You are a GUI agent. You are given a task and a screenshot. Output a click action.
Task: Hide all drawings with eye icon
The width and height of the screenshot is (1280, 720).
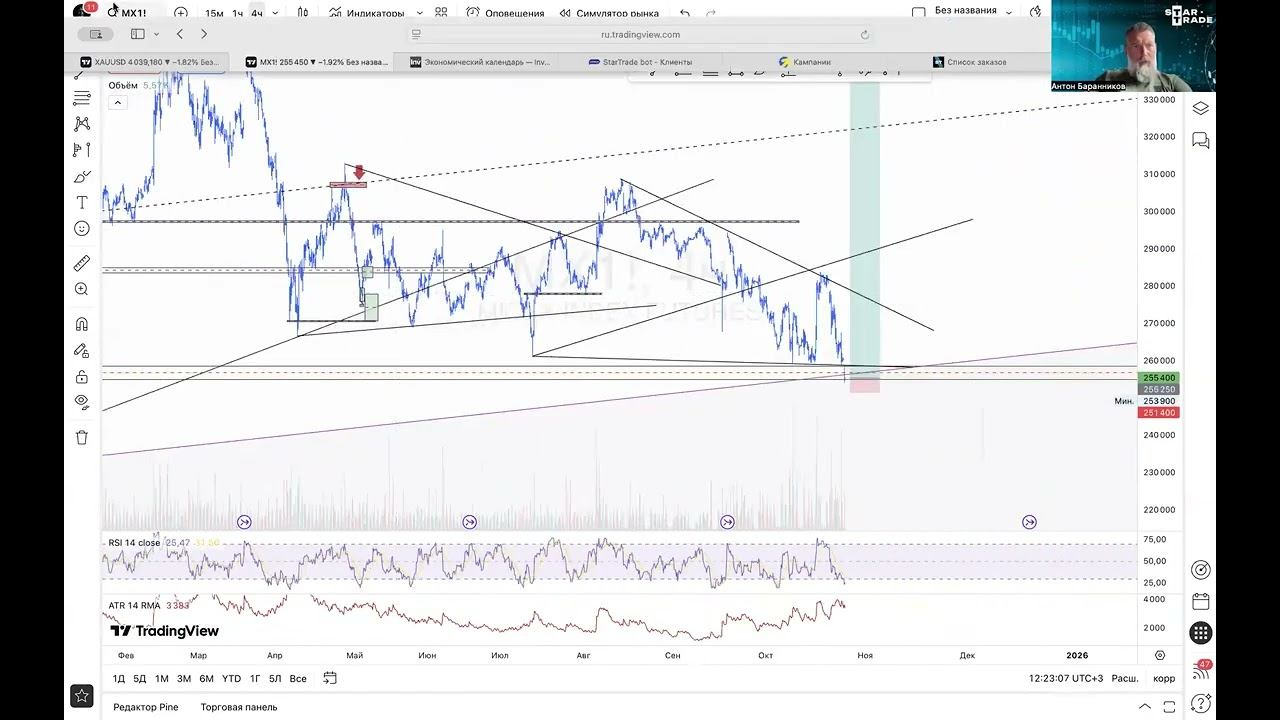click(x=82, y=402)
